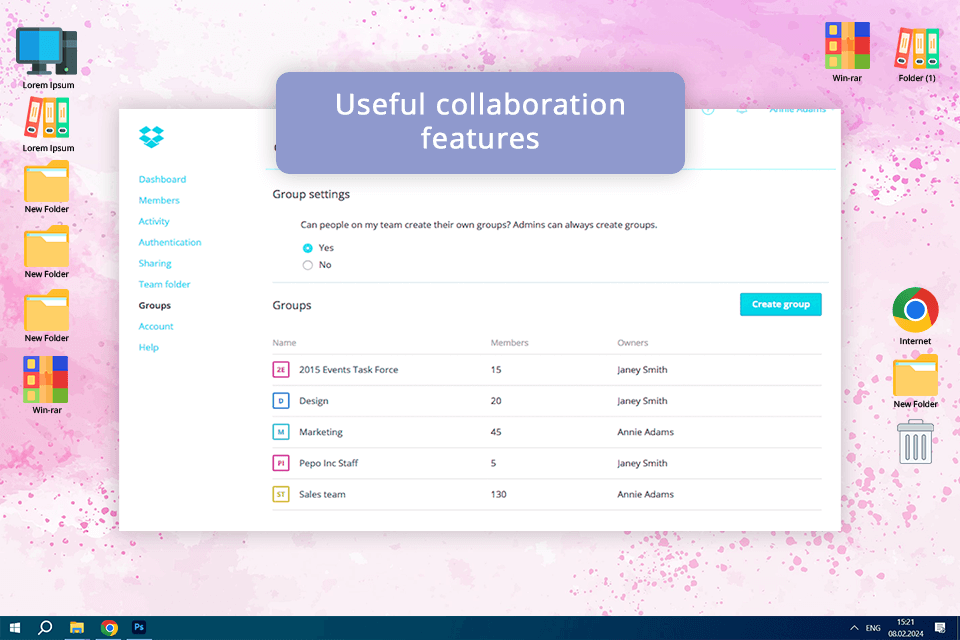960x640 pixels.
Task: Click the Design group D icon
Action: [281, 401]
